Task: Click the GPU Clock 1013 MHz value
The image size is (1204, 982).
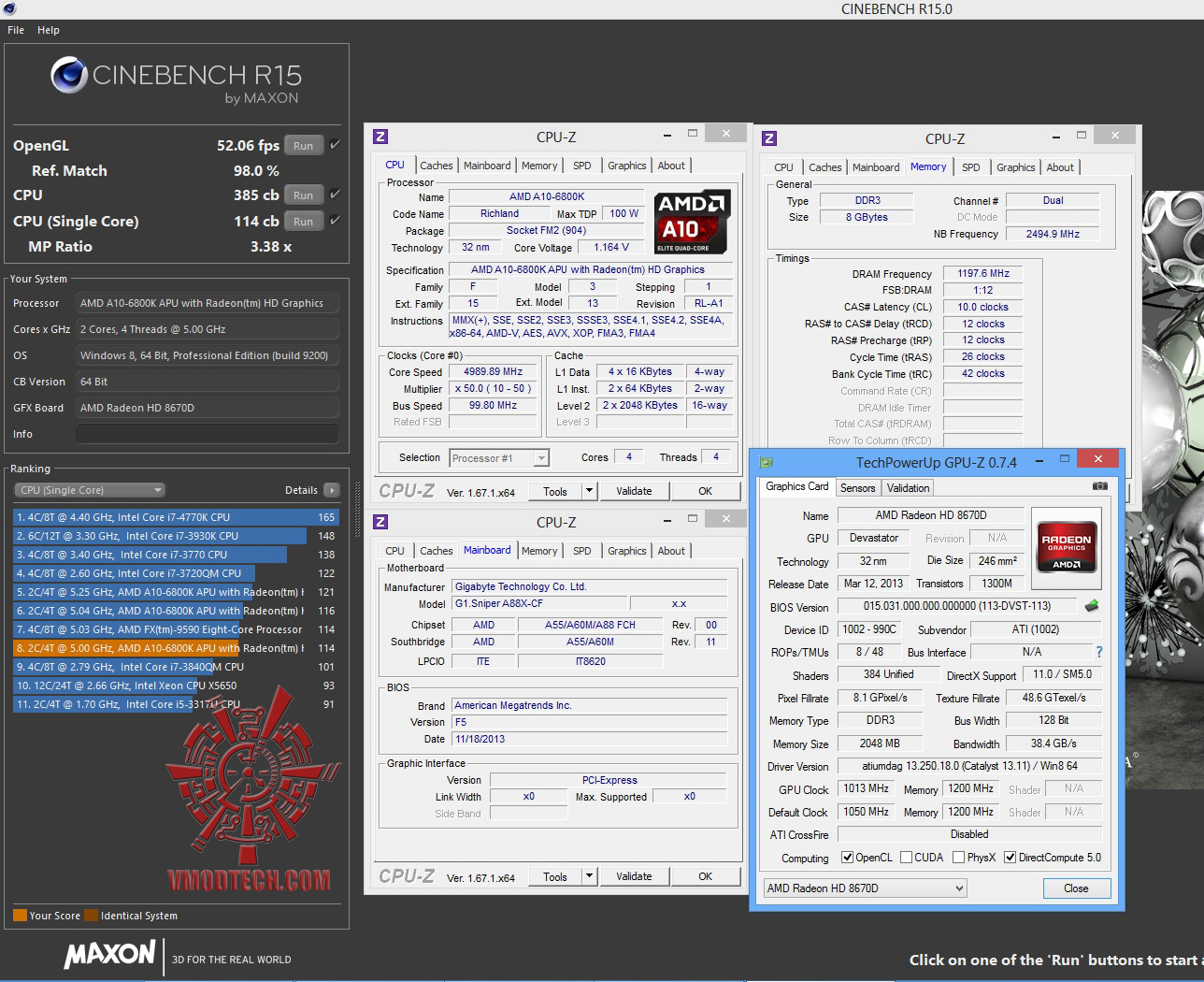Action: pyautogui.click(x=866, y=788)
